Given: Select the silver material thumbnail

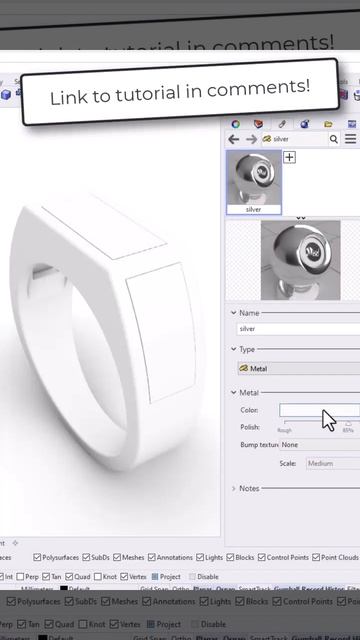Looking at the screenshot, I should tap(254, 182).
